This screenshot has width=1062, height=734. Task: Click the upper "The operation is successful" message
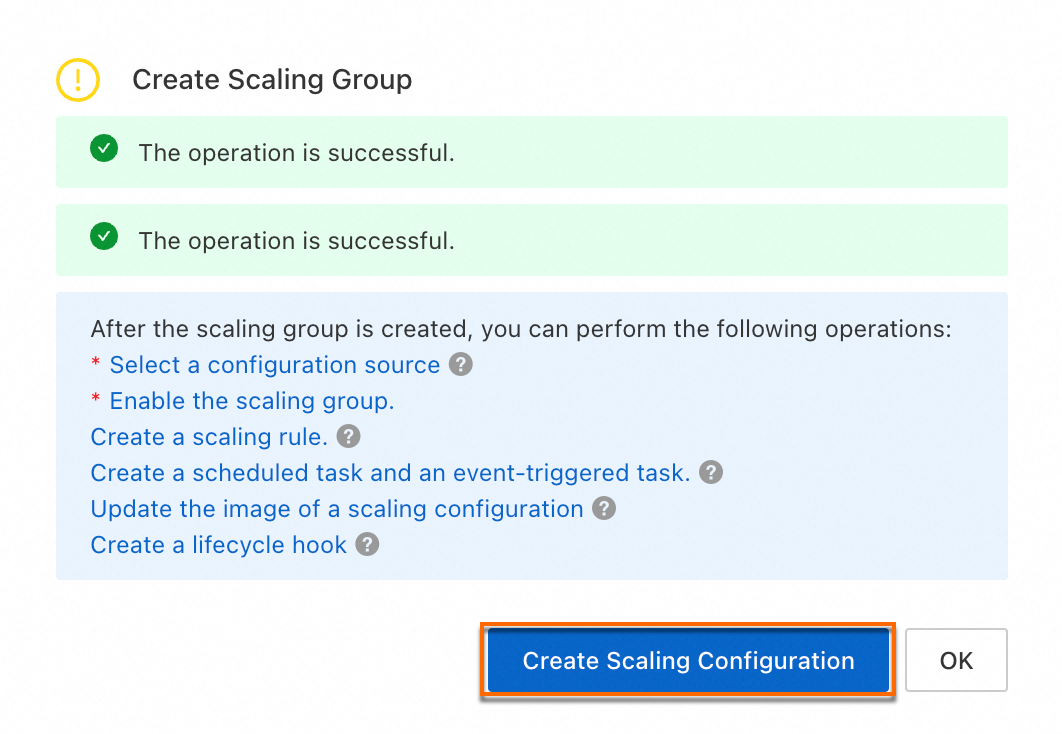click(296, 153)
